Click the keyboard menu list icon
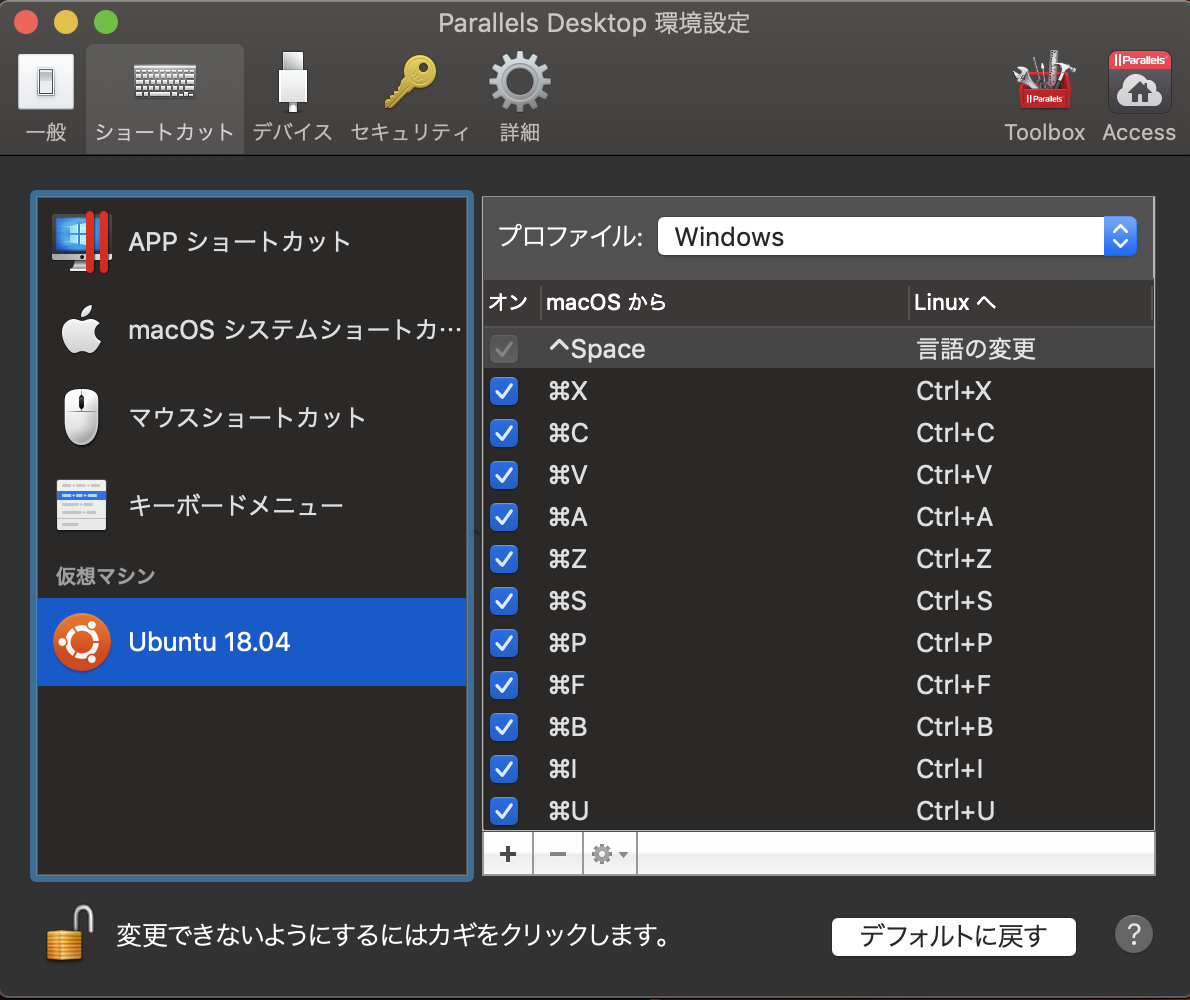 [x=81, y=505]
